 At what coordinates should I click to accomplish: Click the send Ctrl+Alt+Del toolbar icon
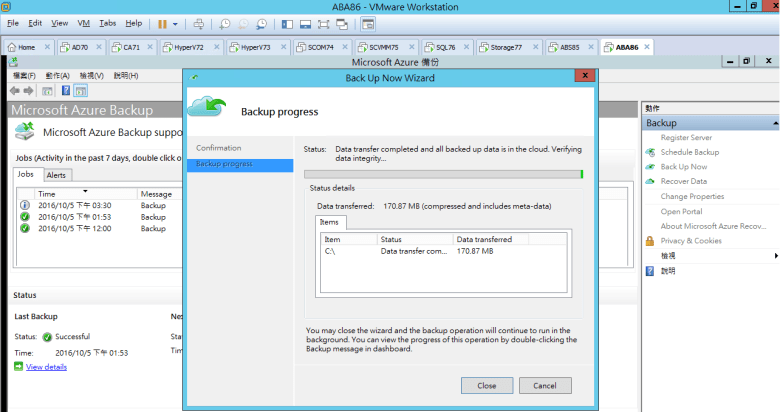tap(198, 23)
